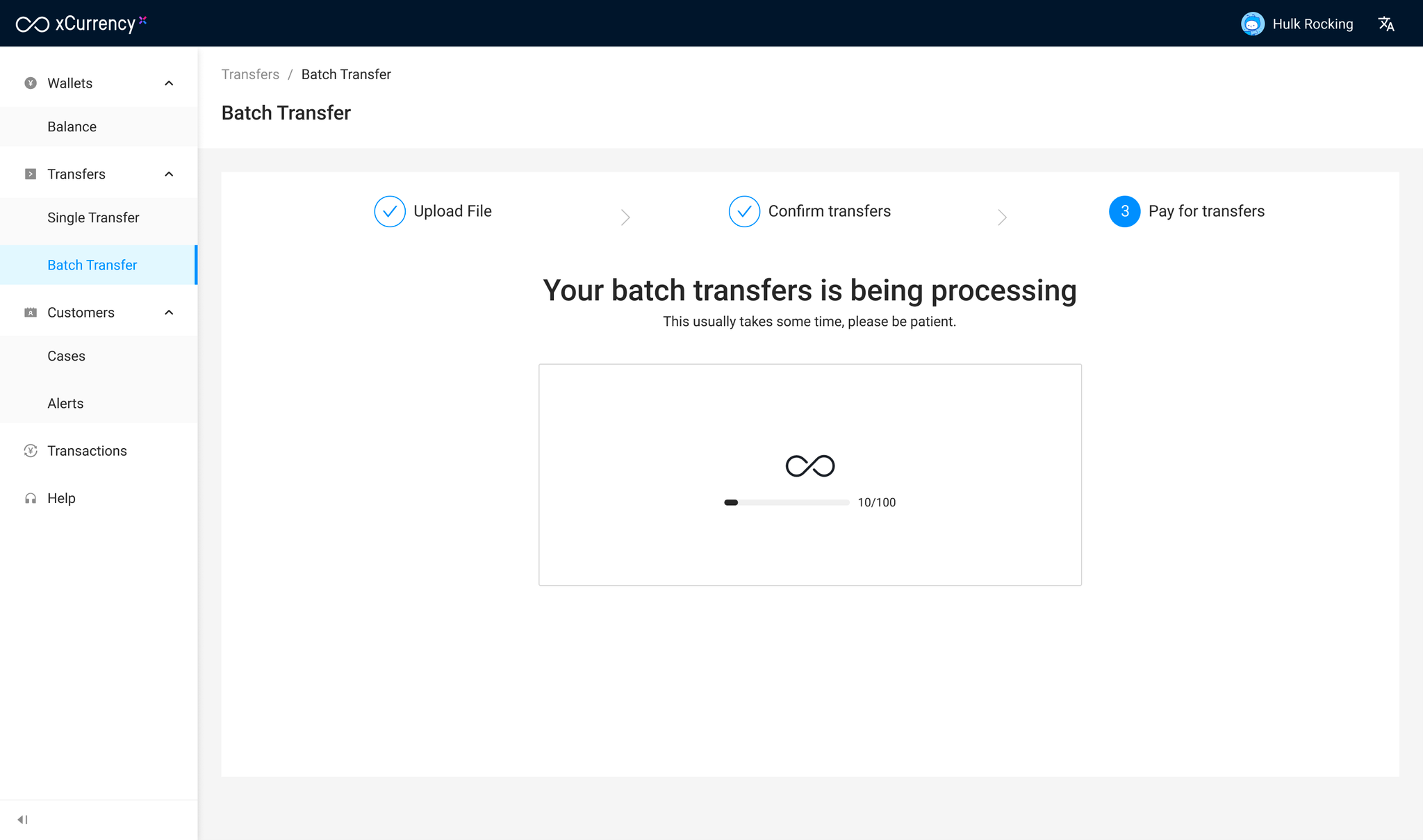The width and height of the screenshot is (1423, 840).
Task: Click the Confirm transfers step checkmark
Action: point(744,211)
